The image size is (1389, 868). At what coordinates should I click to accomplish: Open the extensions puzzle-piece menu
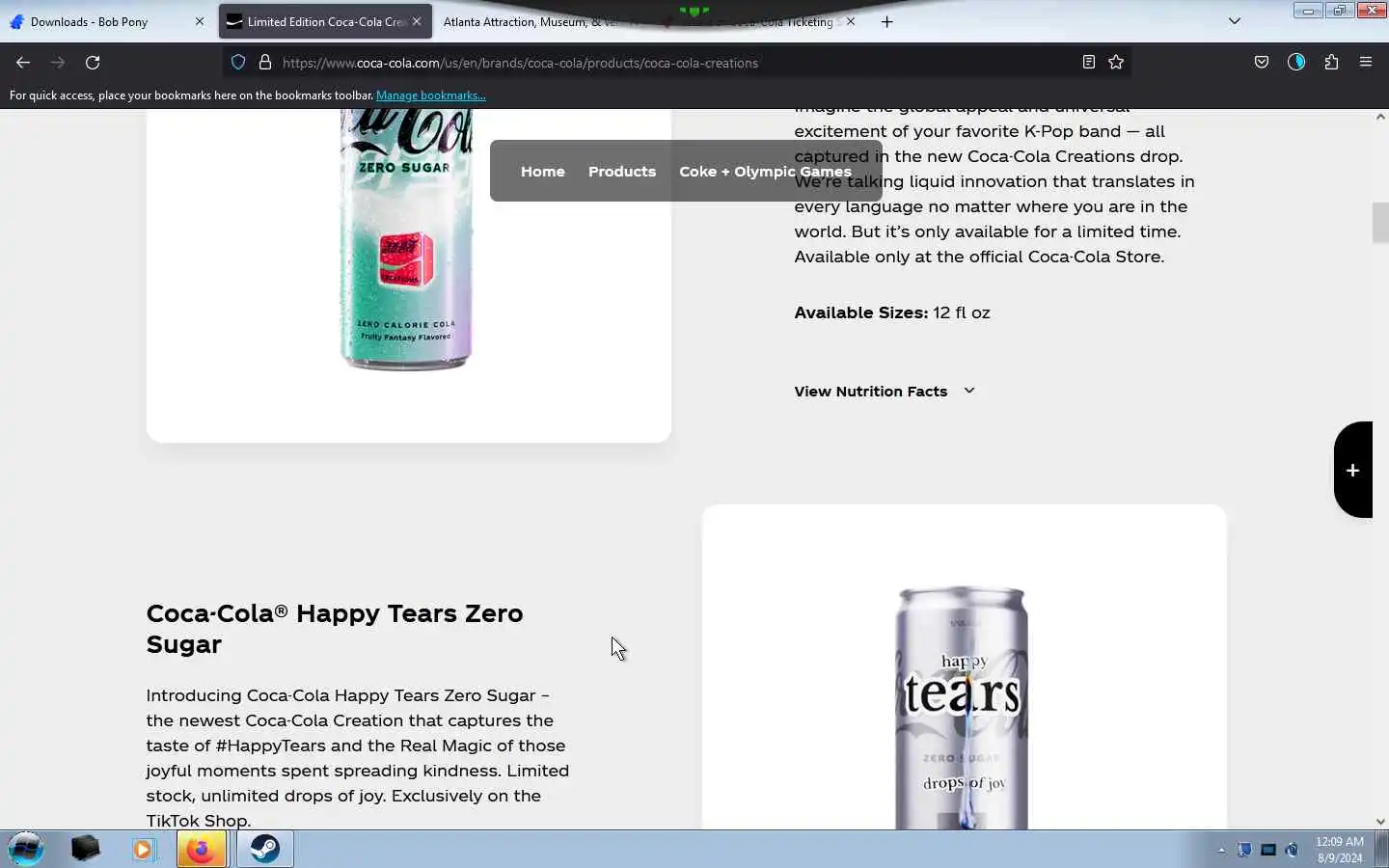pos(1331,63)
